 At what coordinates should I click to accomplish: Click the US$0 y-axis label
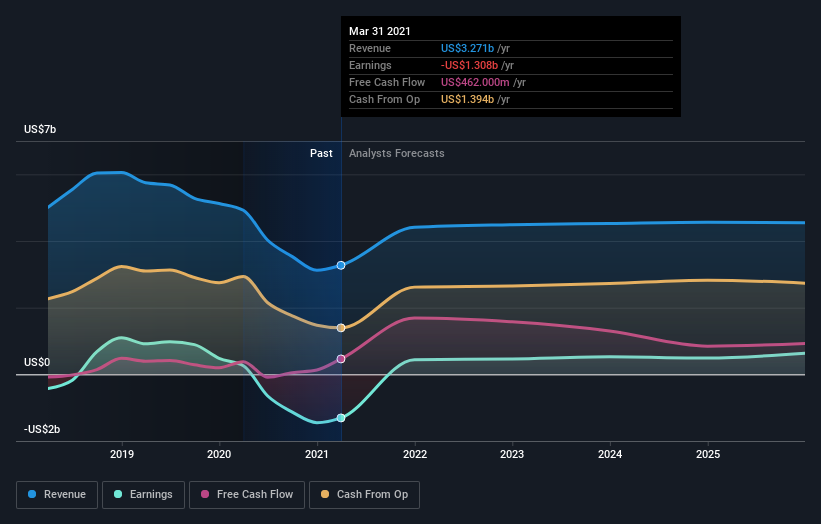pos(37,362)
